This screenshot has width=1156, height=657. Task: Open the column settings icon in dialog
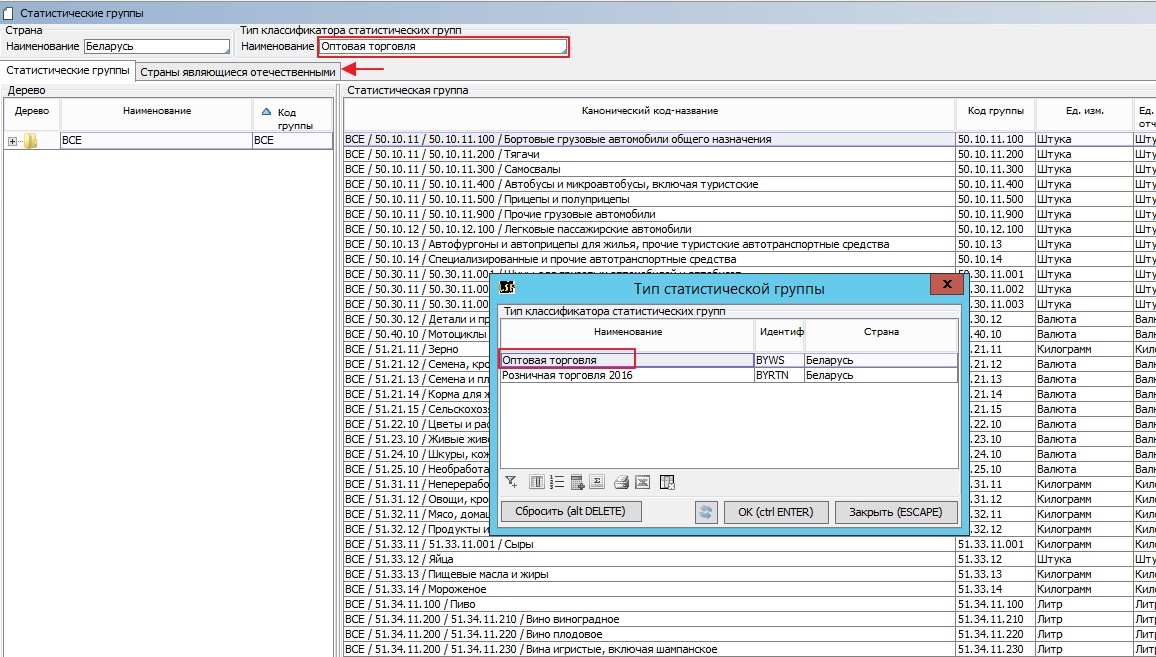coord(537,482)
